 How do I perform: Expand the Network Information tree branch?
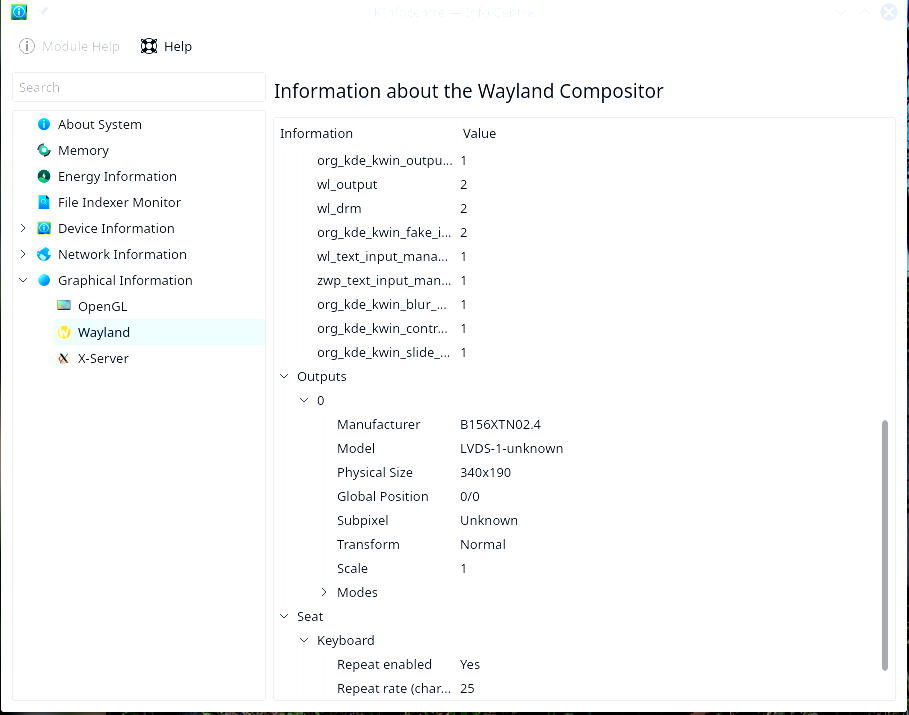(23, 255)
